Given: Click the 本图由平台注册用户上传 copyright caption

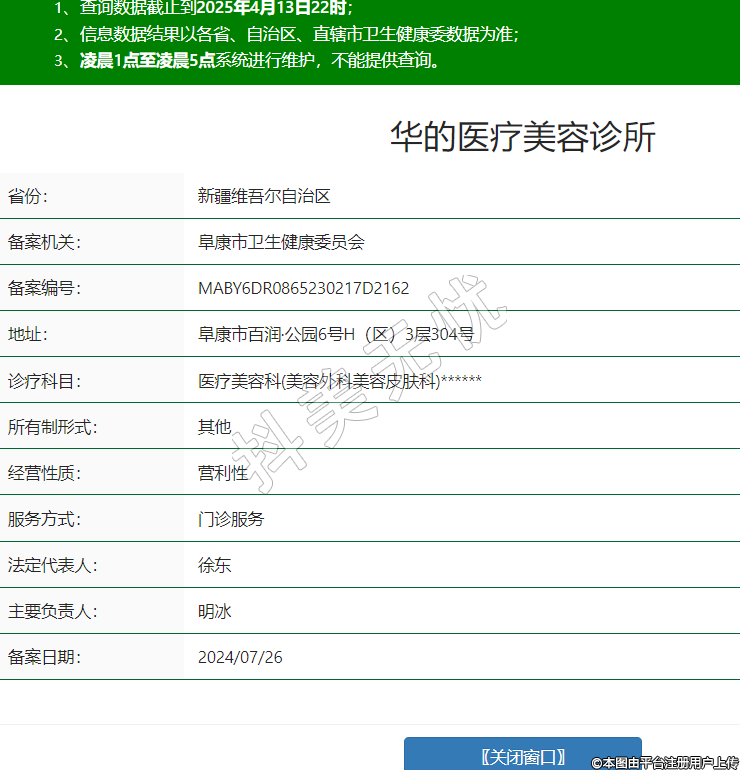Looking at the screenshot, I should [664, 762].
